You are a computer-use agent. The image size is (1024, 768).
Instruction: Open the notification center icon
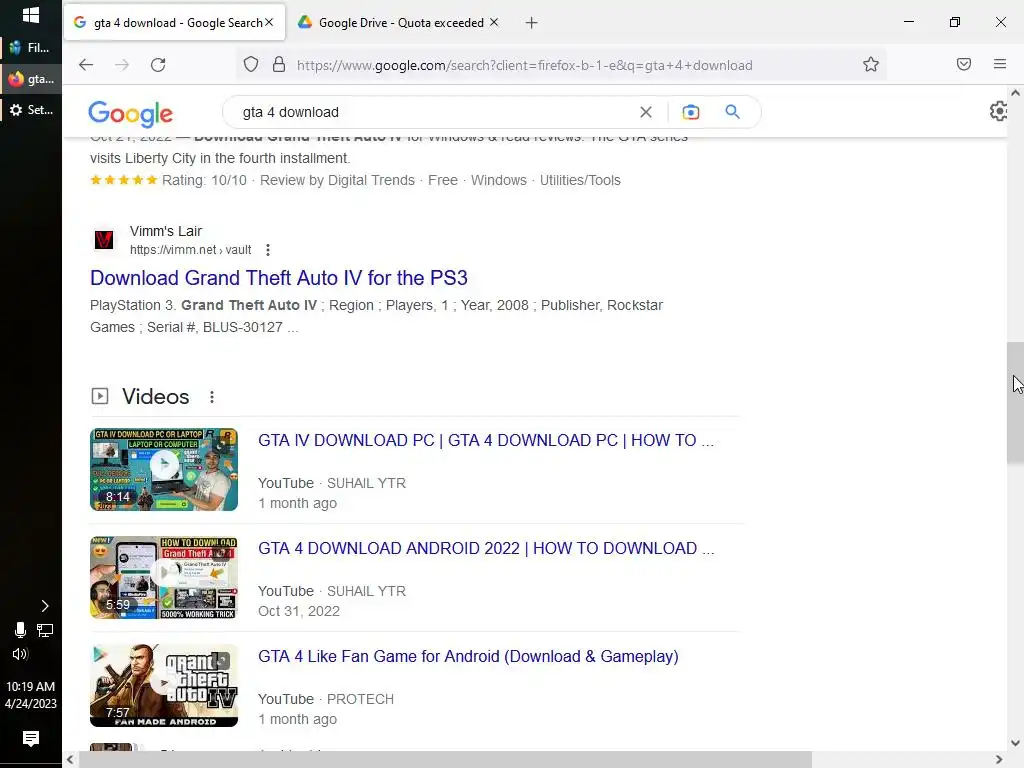pyautogui.click(x=31, y=739)
